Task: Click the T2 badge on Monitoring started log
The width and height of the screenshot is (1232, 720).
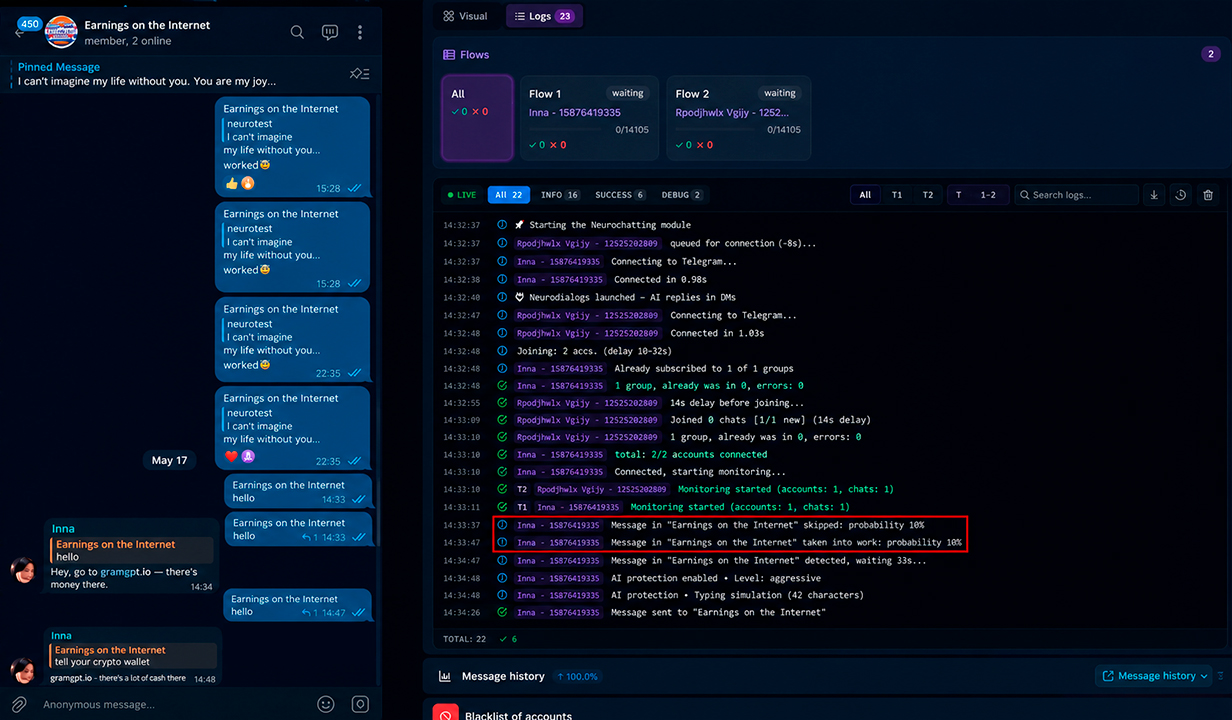Action: [522, 489]
